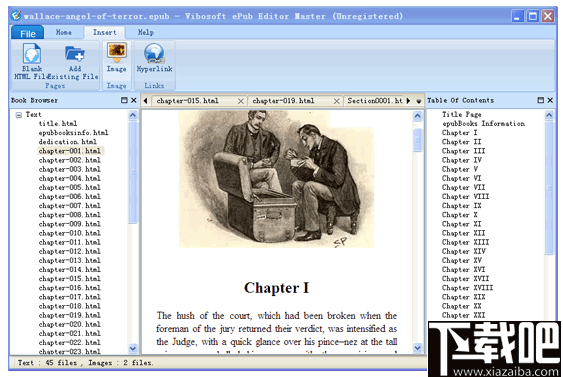This screenshot has height=377, width=563.
Task: Click epubBooks Information in contents
Action: pos(483,124)
